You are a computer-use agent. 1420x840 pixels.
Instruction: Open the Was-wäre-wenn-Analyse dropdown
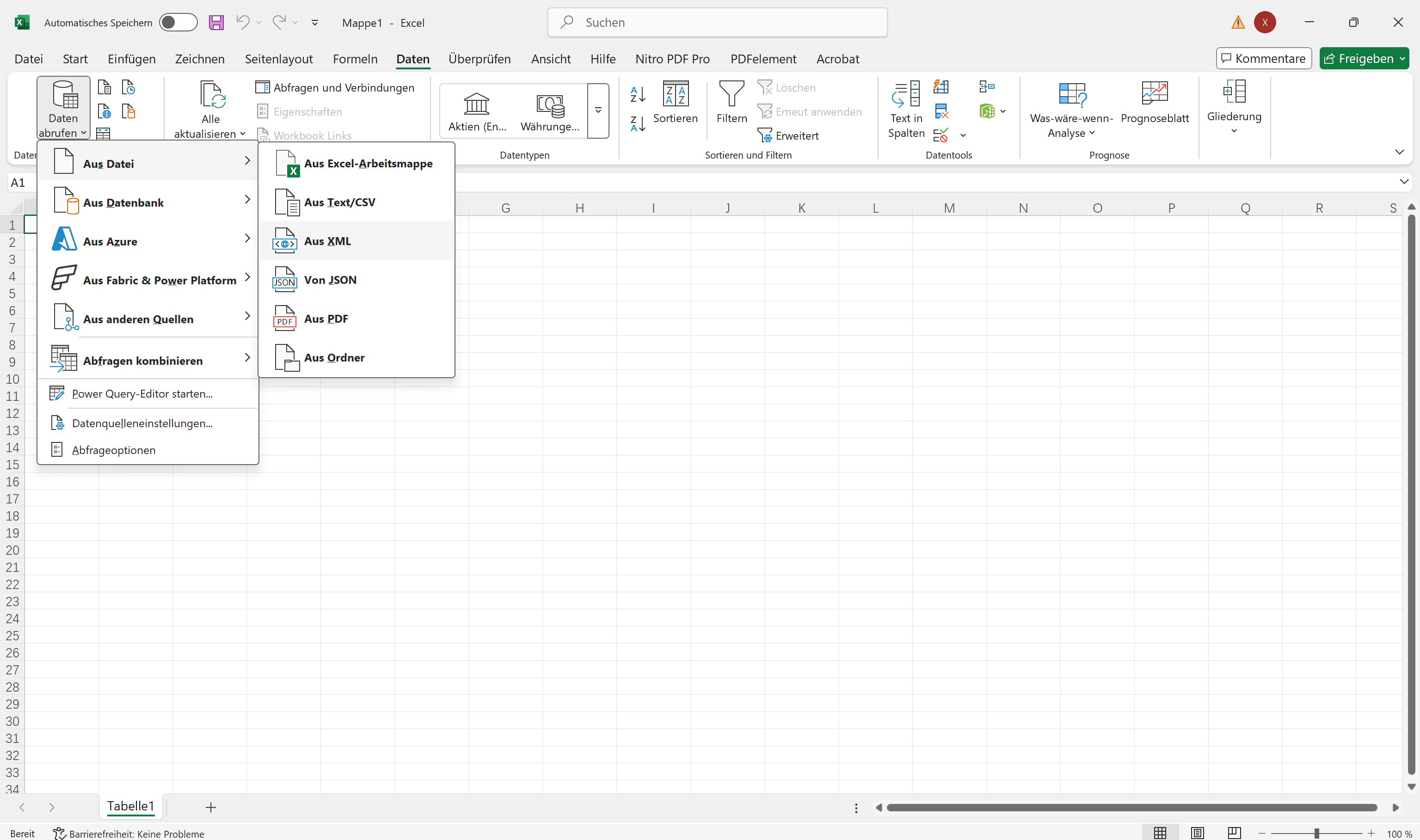coord(1071,109)
